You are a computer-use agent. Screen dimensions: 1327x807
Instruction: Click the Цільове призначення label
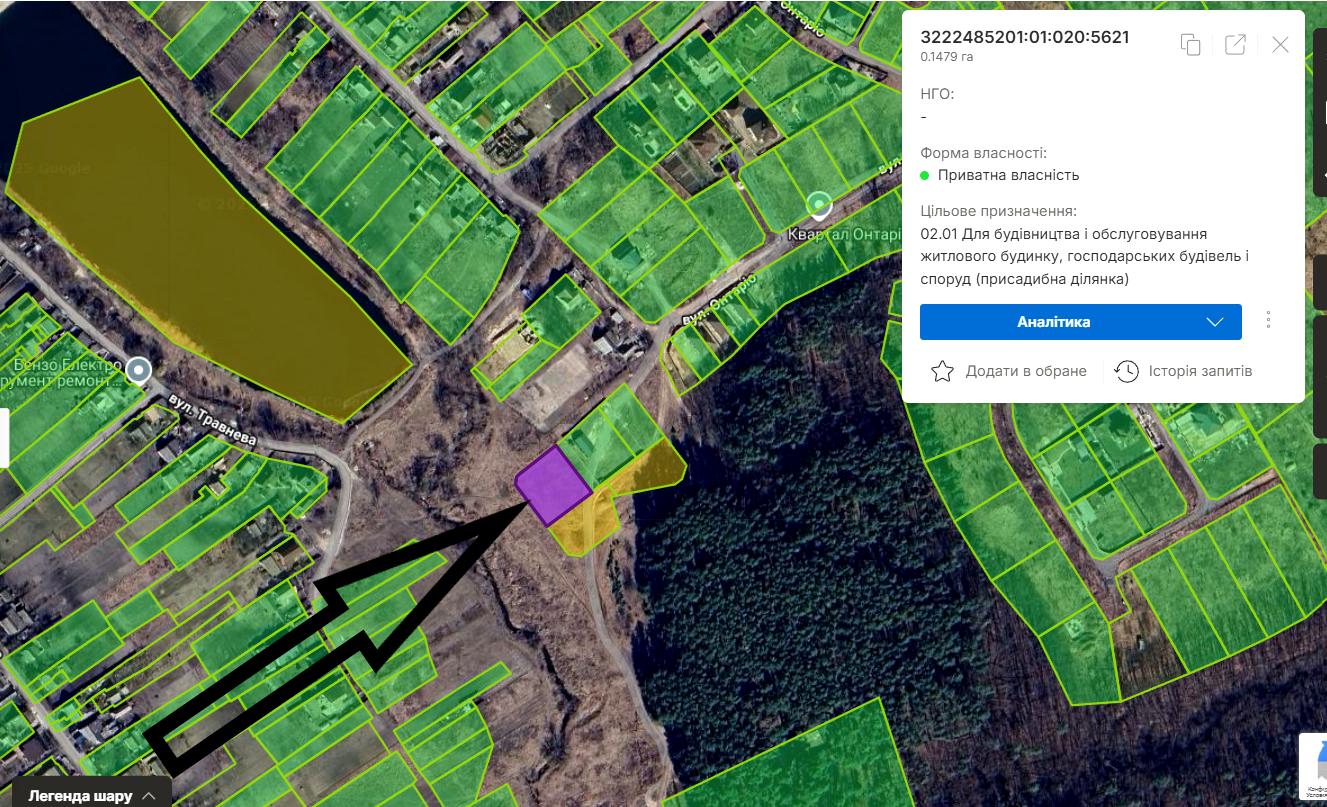point(998,211)
